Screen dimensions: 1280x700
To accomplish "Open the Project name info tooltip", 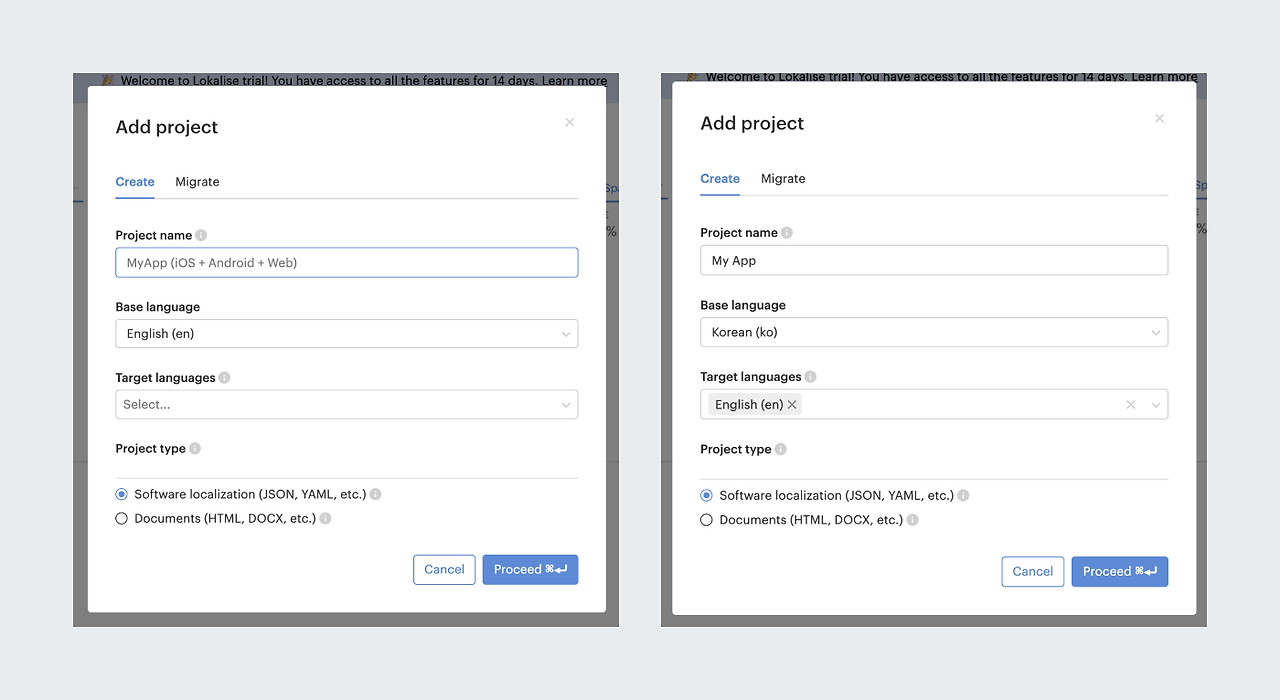I will (200, 235).
